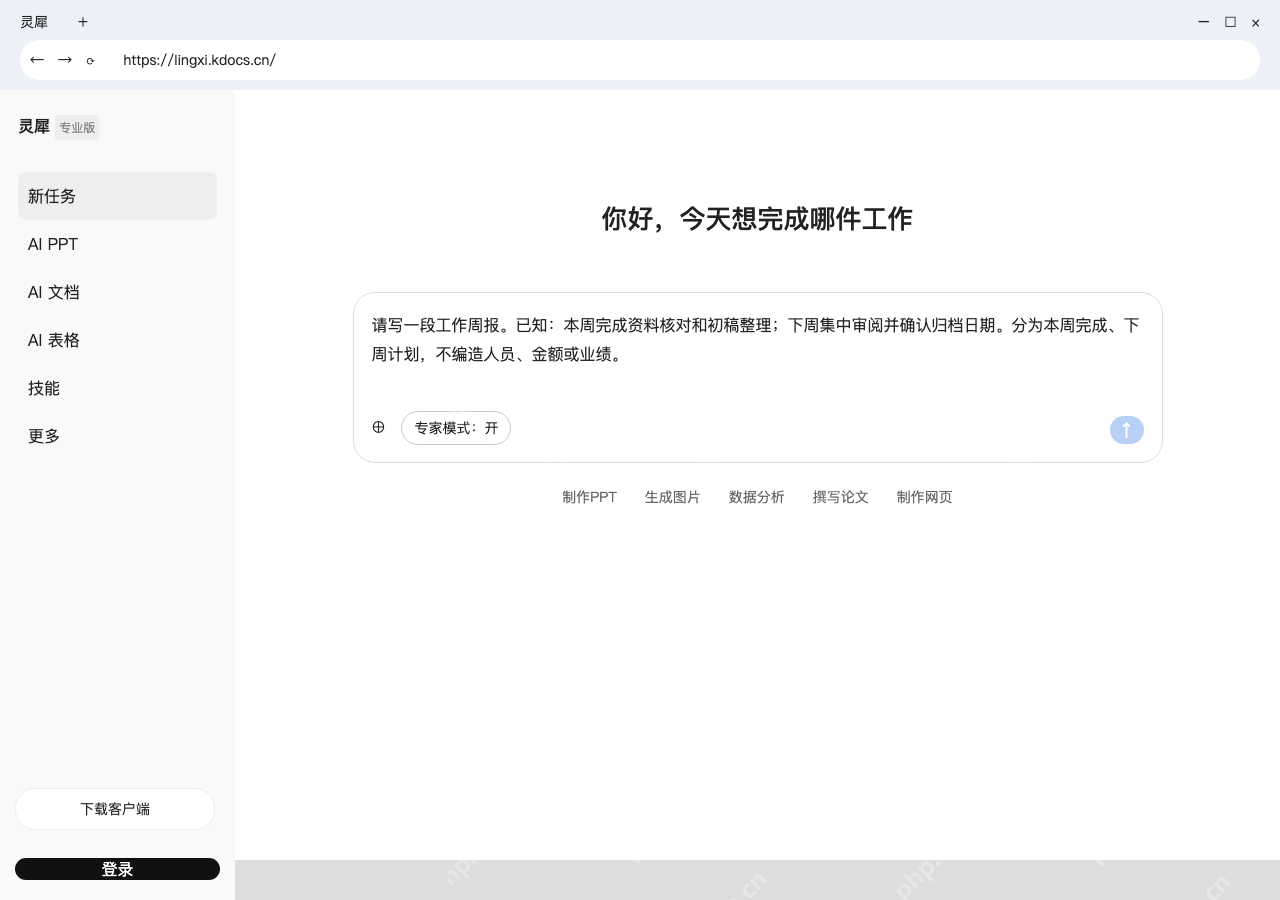Choose the 撰写论文 shortcut

click(x=840, y=497)
